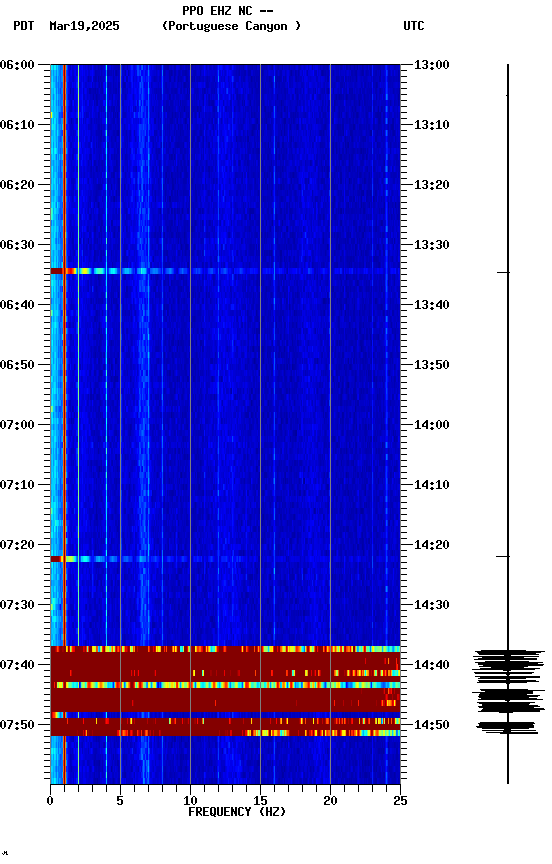
Task: Click the red vertical line near 1 Hz
Action: (64, 353)
